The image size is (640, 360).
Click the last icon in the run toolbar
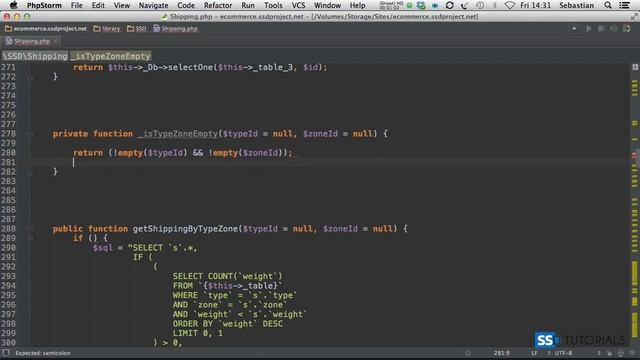pyautogui.click(x=627, y=29)
